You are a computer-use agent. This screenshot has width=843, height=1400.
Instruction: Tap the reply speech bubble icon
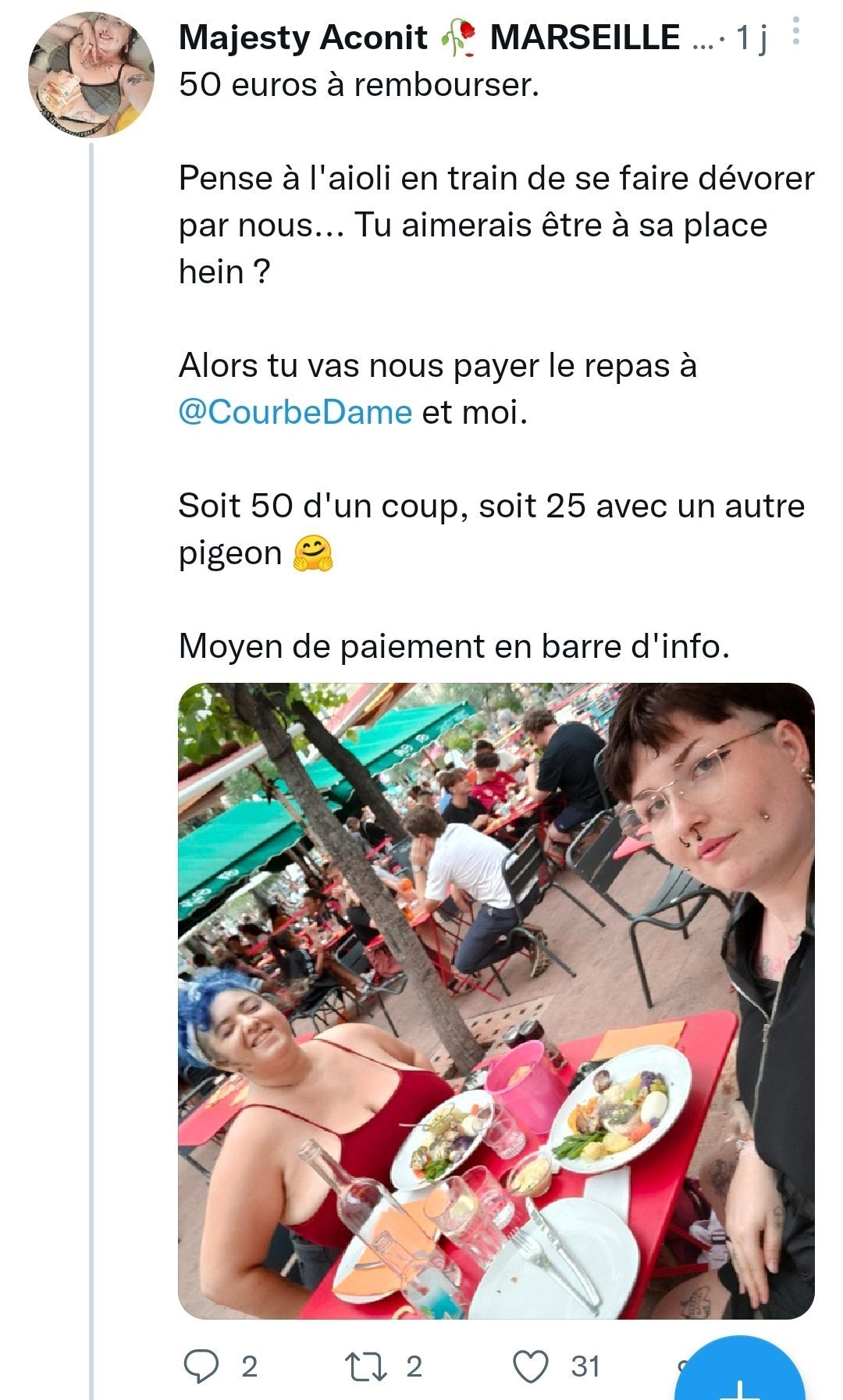[x=201, y=1366]
